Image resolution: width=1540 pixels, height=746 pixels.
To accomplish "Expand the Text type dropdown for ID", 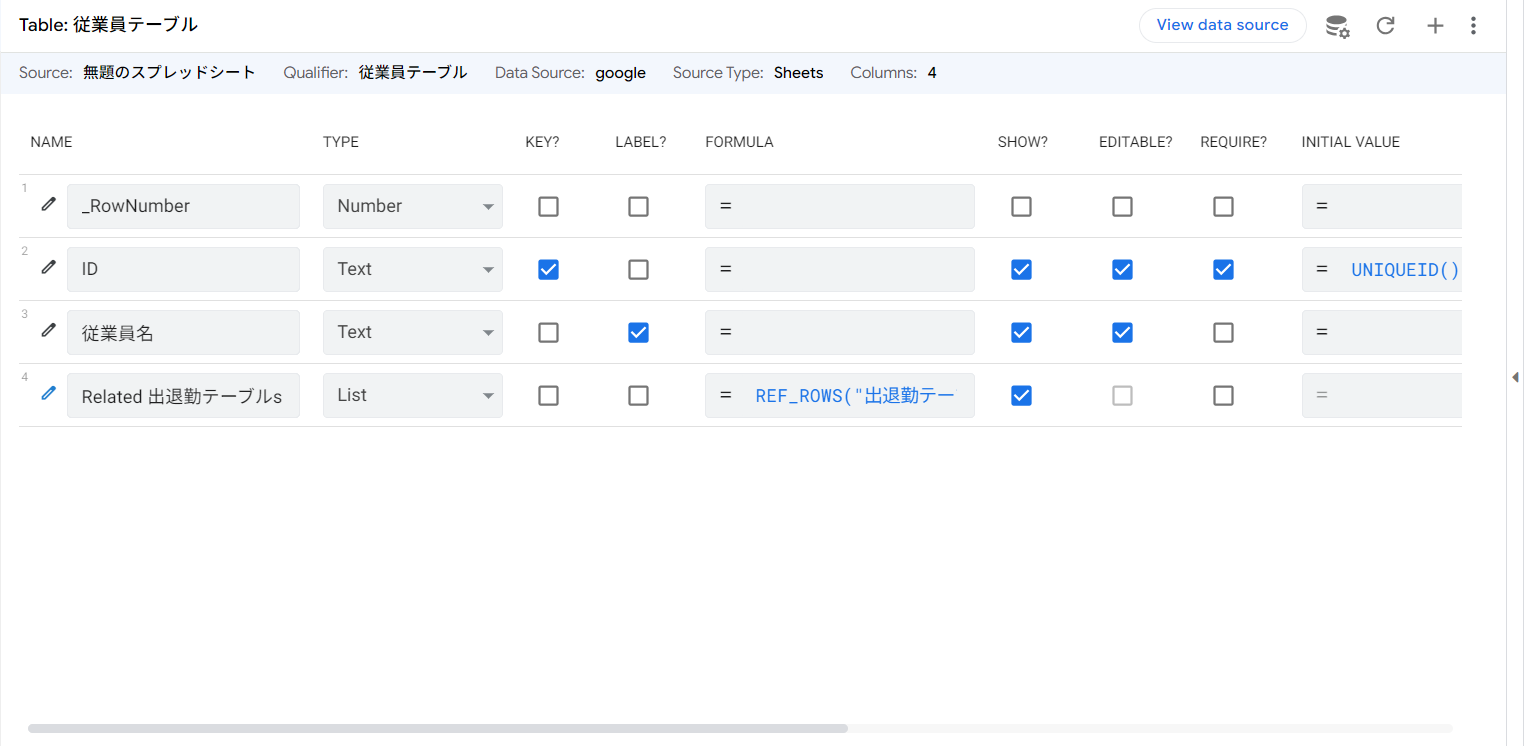I will 412,269.
